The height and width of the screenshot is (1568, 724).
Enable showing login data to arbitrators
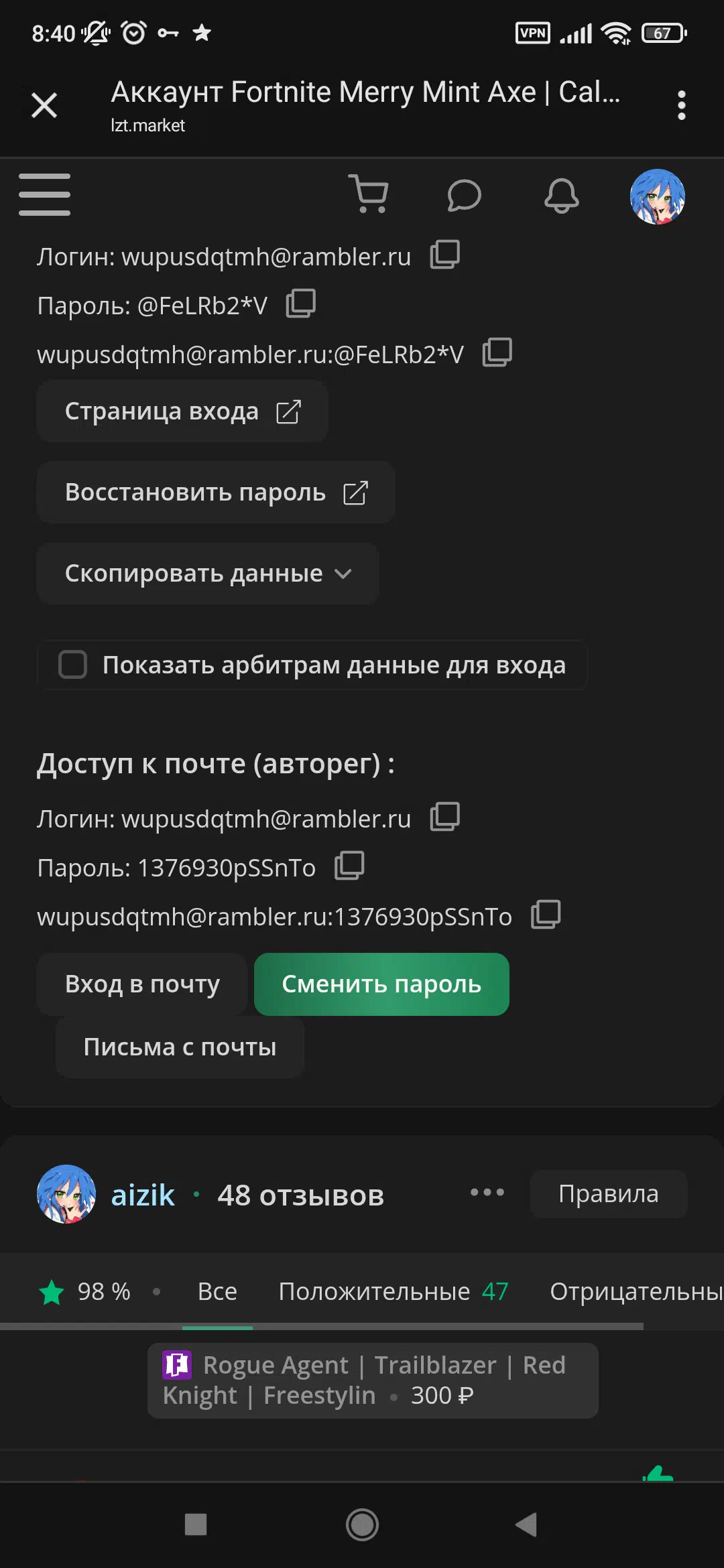(x=73, y=665)
